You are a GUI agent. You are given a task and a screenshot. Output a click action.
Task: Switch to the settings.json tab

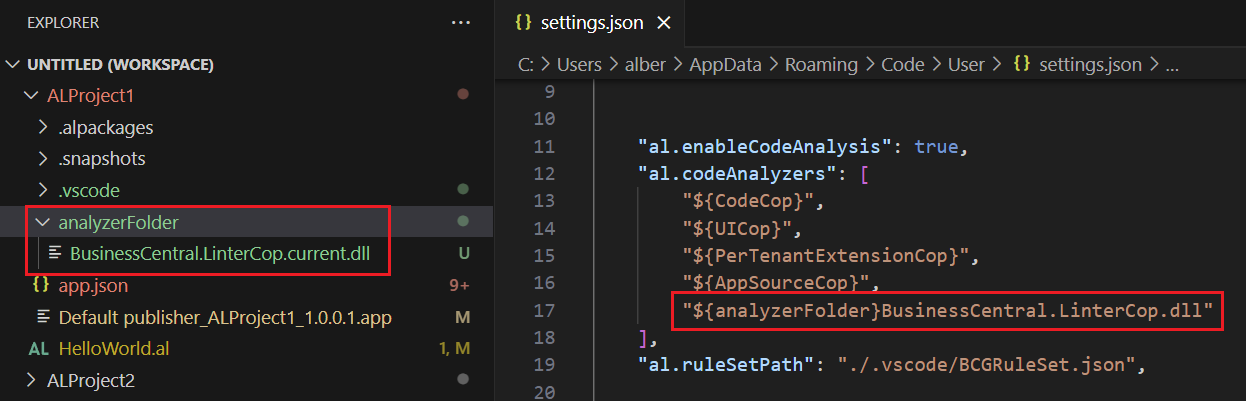pos(592,22)
